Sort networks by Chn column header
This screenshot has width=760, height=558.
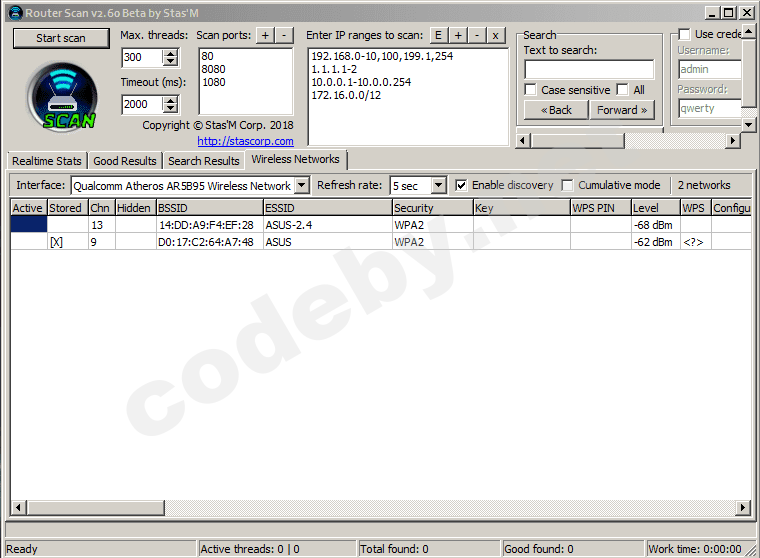tap(101, 208)
